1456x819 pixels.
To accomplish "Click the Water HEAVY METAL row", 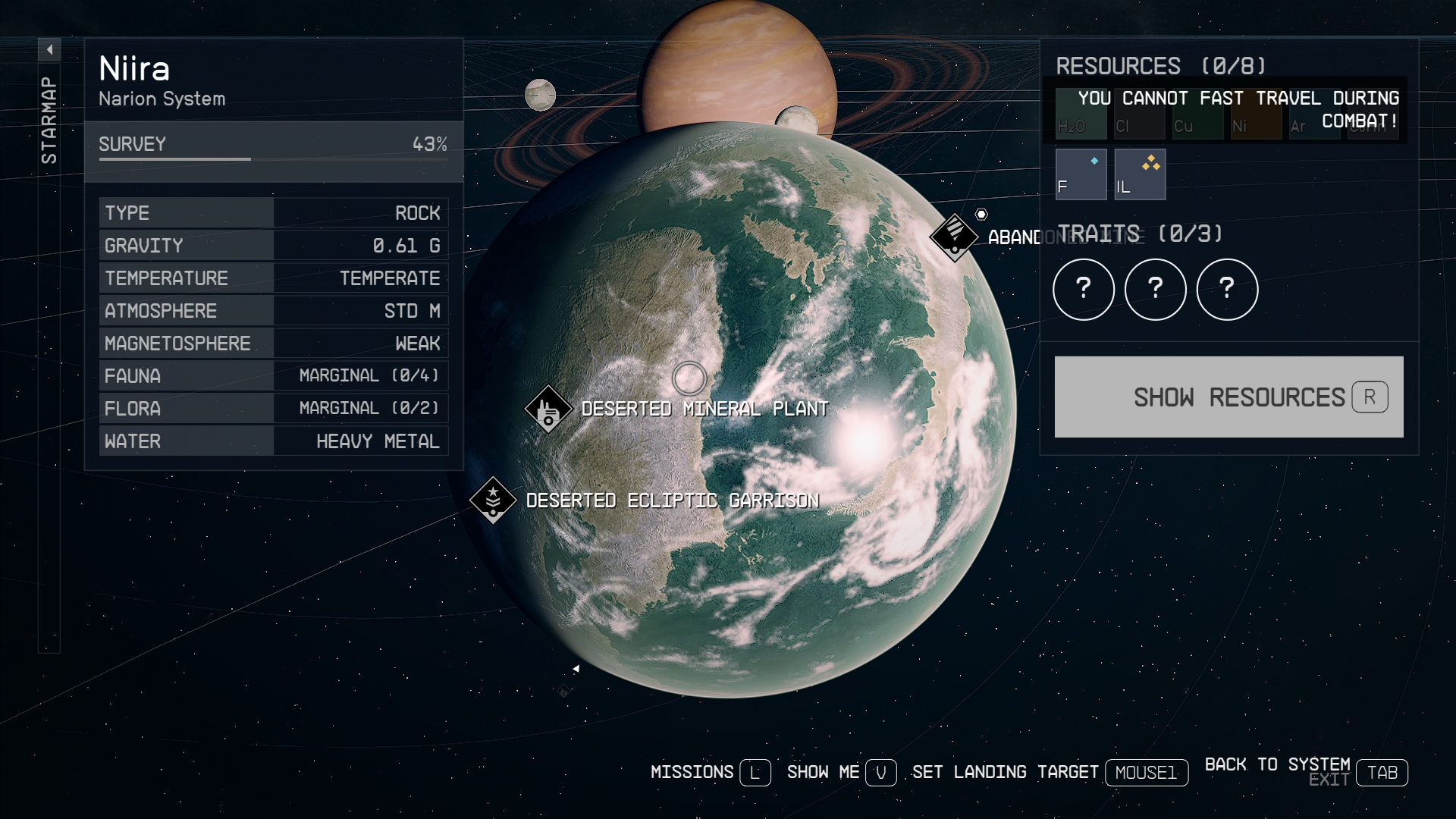I will click(x=273, y=441).
